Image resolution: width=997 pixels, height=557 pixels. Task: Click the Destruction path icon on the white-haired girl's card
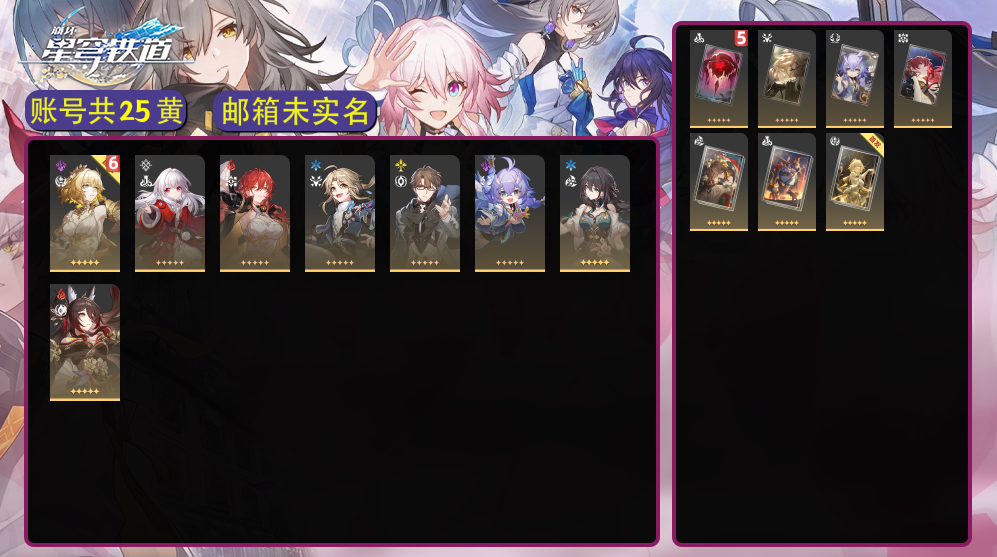tap(146, 181)
